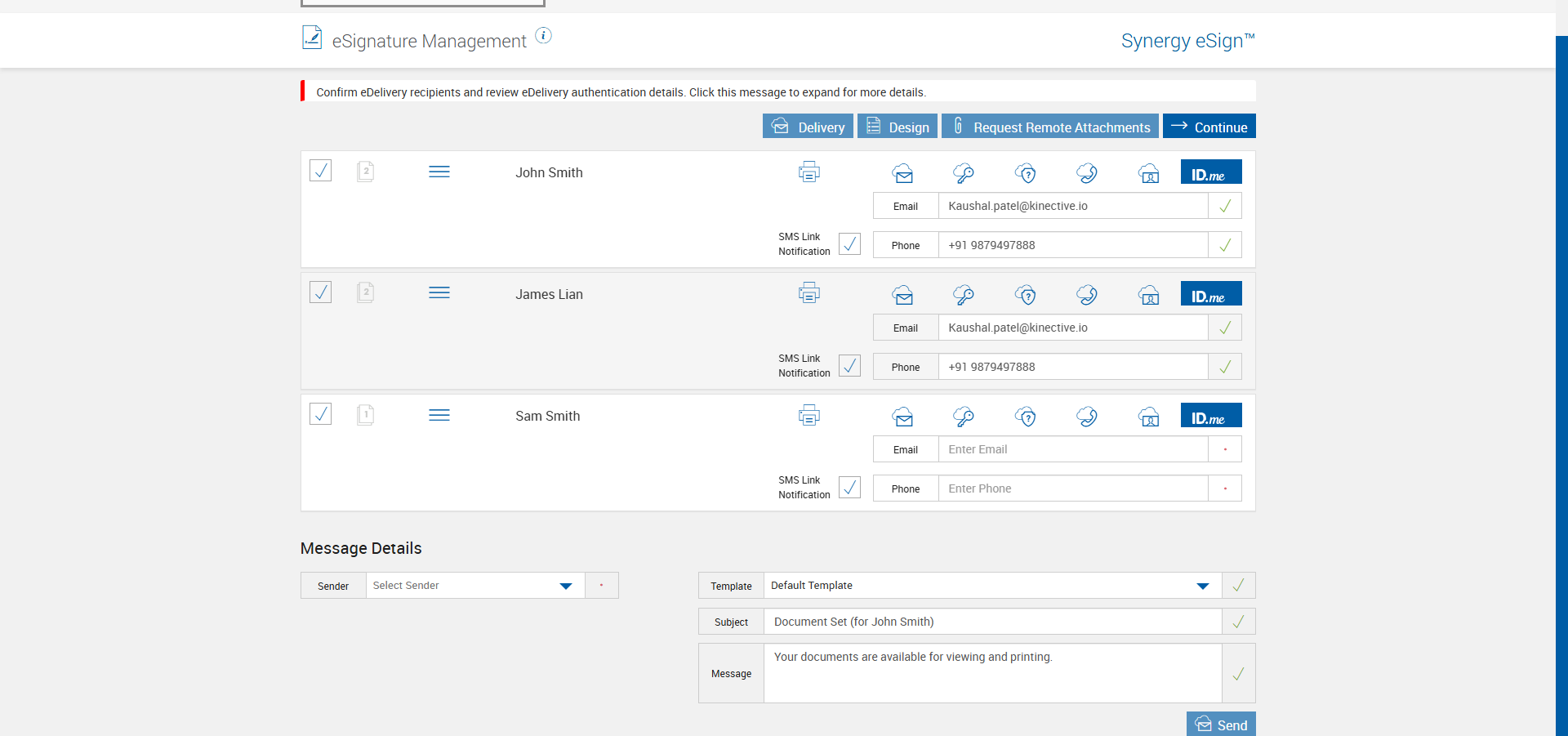Expand the Default Template dropdown
Screen dimensions: 1568x736
(1202, 586)
